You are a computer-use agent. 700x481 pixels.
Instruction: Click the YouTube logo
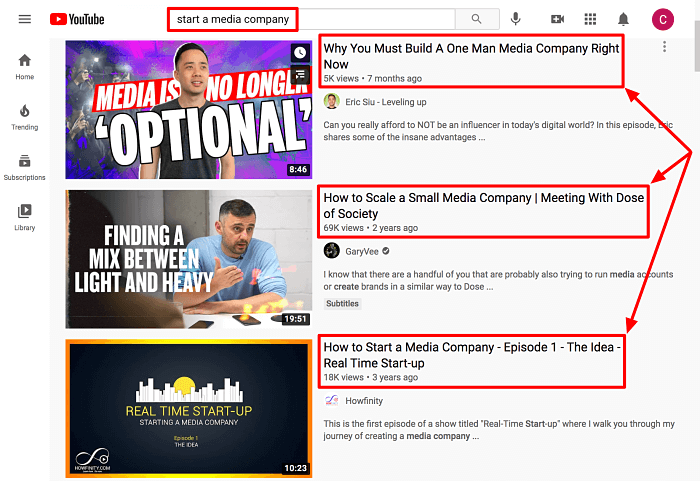77,19
